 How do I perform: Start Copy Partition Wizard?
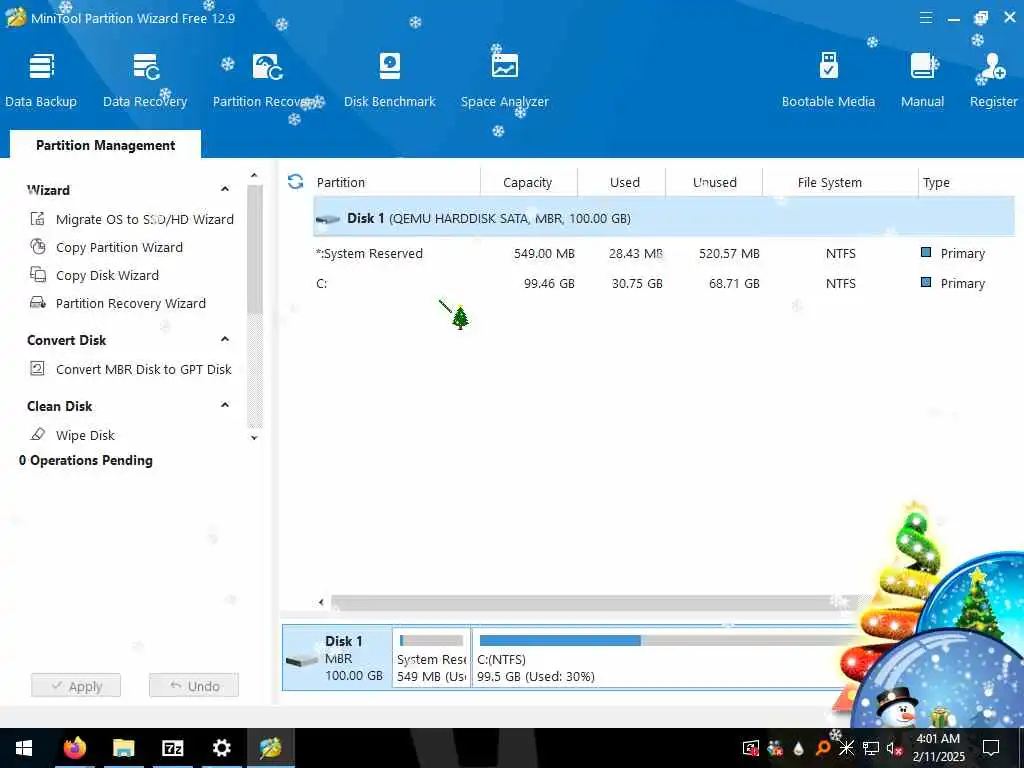point(120,248)
